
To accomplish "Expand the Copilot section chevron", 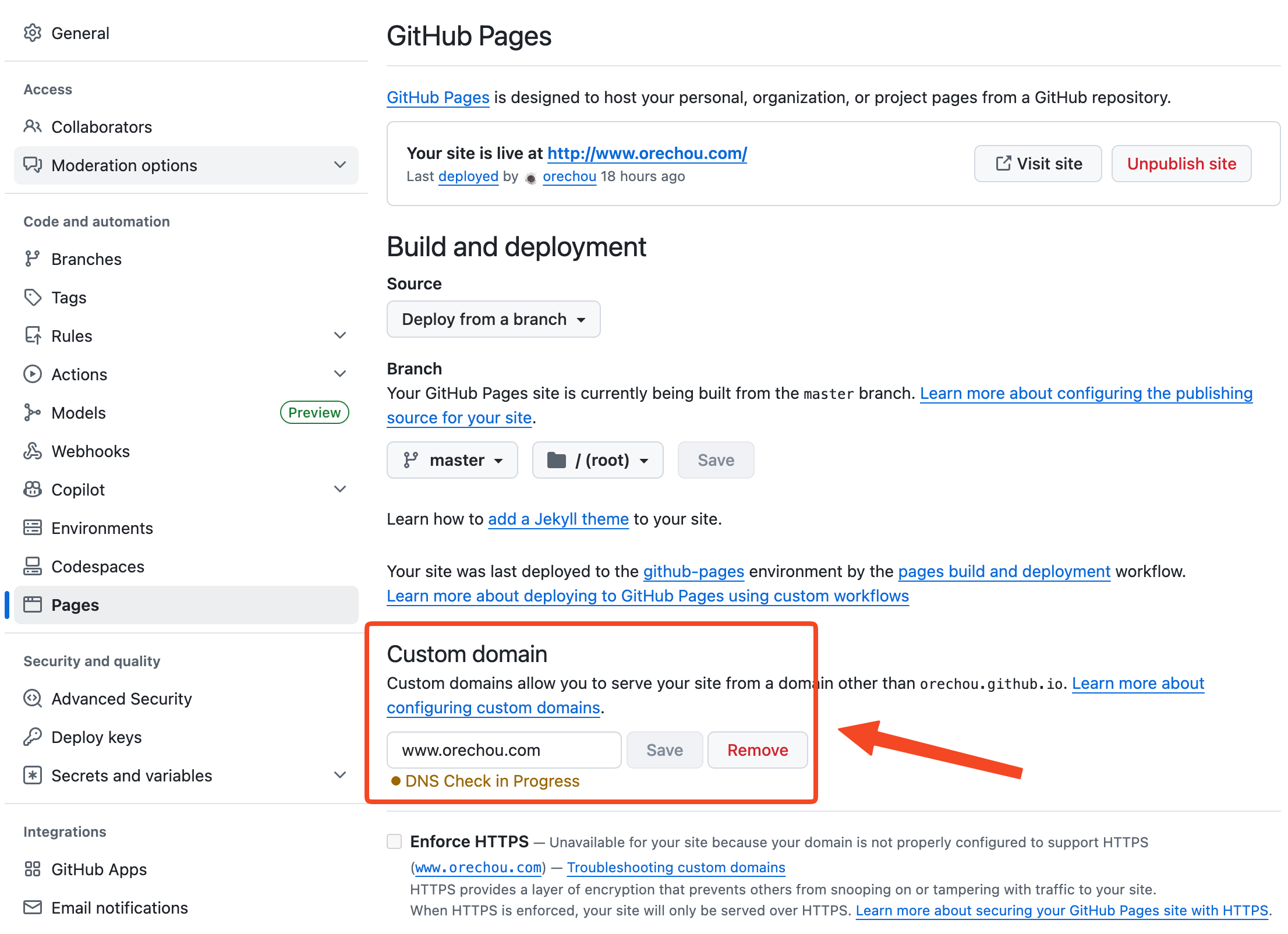I will [340, 489].
